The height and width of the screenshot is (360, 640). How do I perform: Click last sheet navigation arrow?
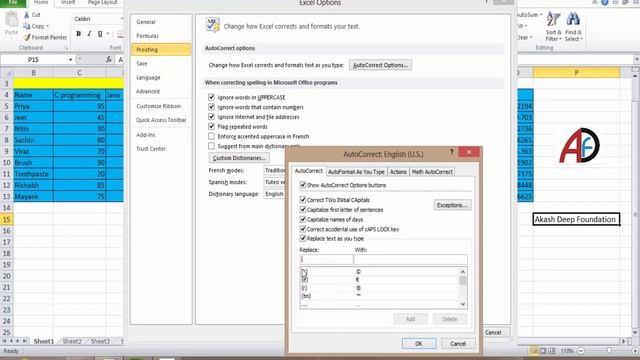tap(25, 341)
